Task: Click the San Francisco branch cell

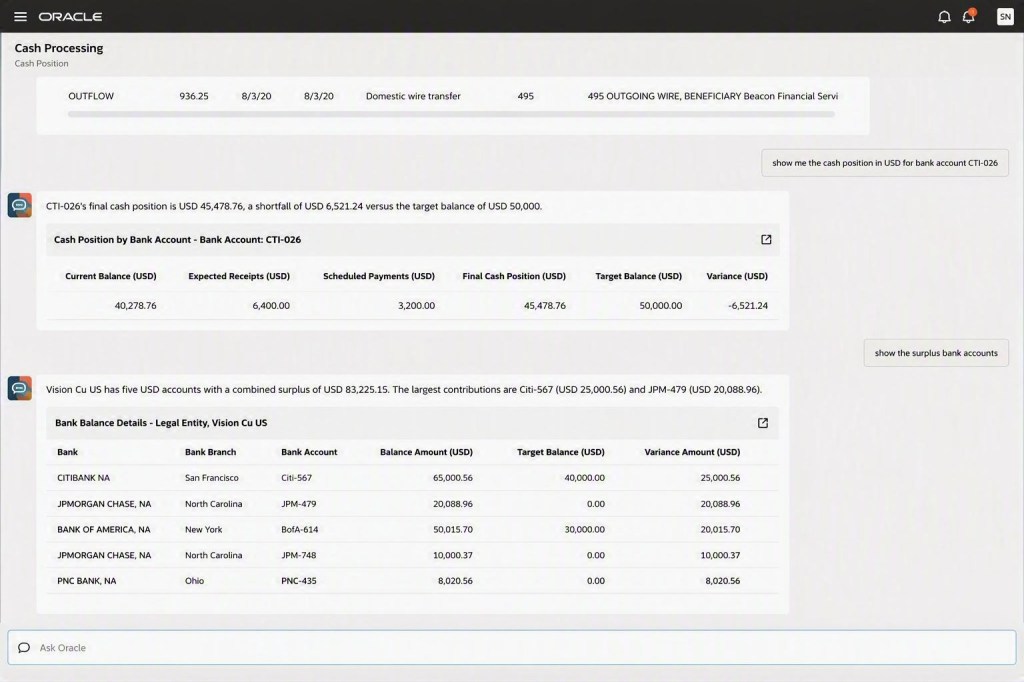Action: coord(212,478)
